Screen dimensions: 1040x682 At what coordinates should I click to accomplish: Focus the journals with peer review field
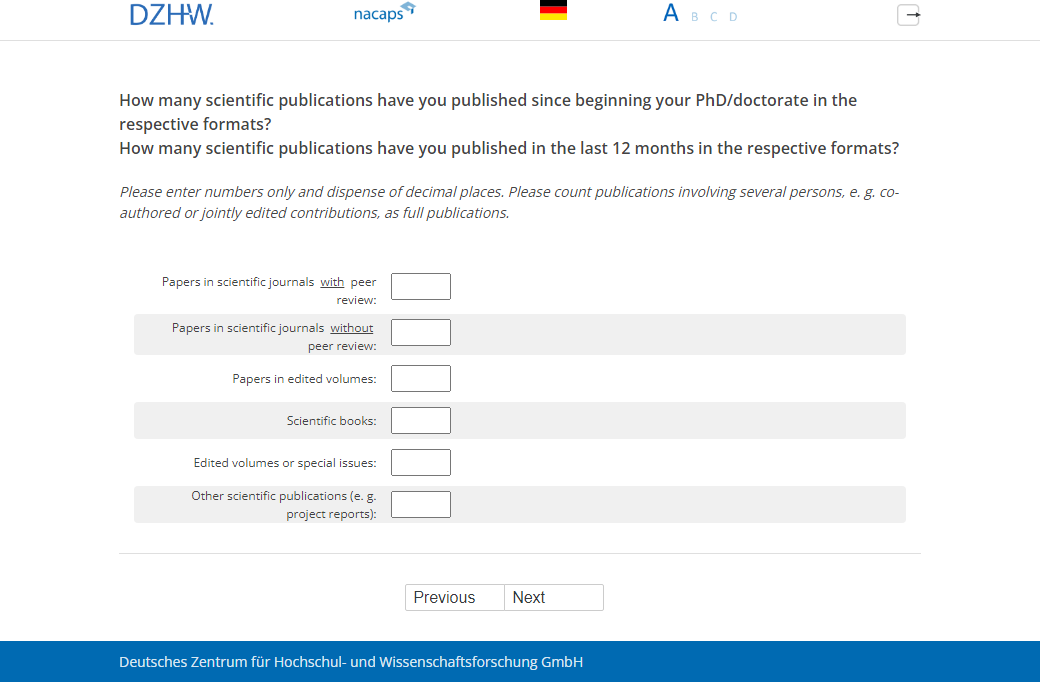[421, 287]
